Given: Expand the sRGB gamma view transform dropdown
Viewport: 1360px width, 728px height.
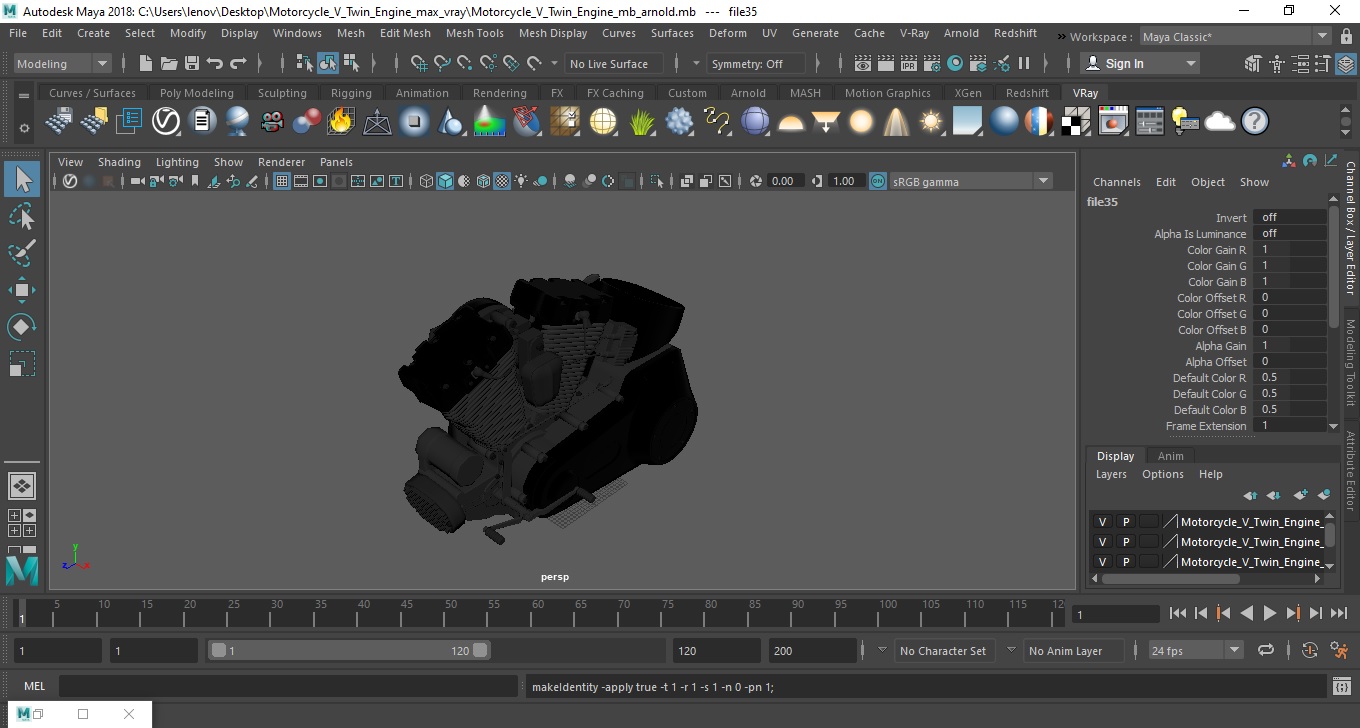Looking at the screenshot, I should (1043, 181).
